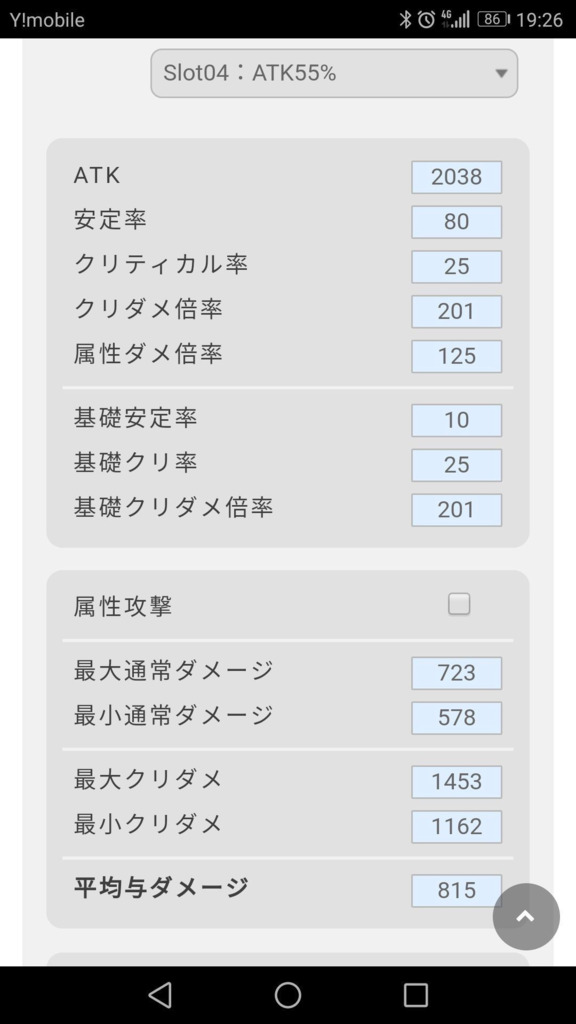Select the クリダメ倍率 field 201
This screenshot has width=576, height=1024.
pyautogui.click(x=456, y=312)
